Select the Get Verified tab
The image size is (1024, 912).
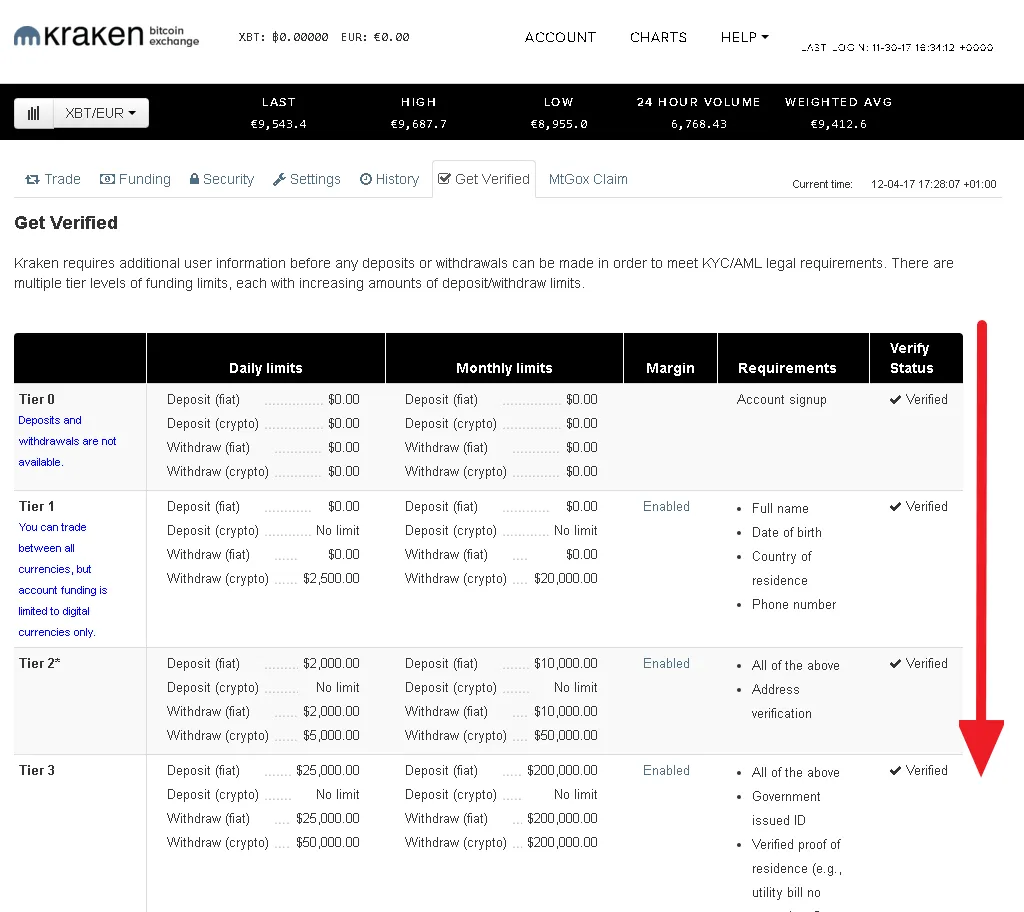point(484,179)
